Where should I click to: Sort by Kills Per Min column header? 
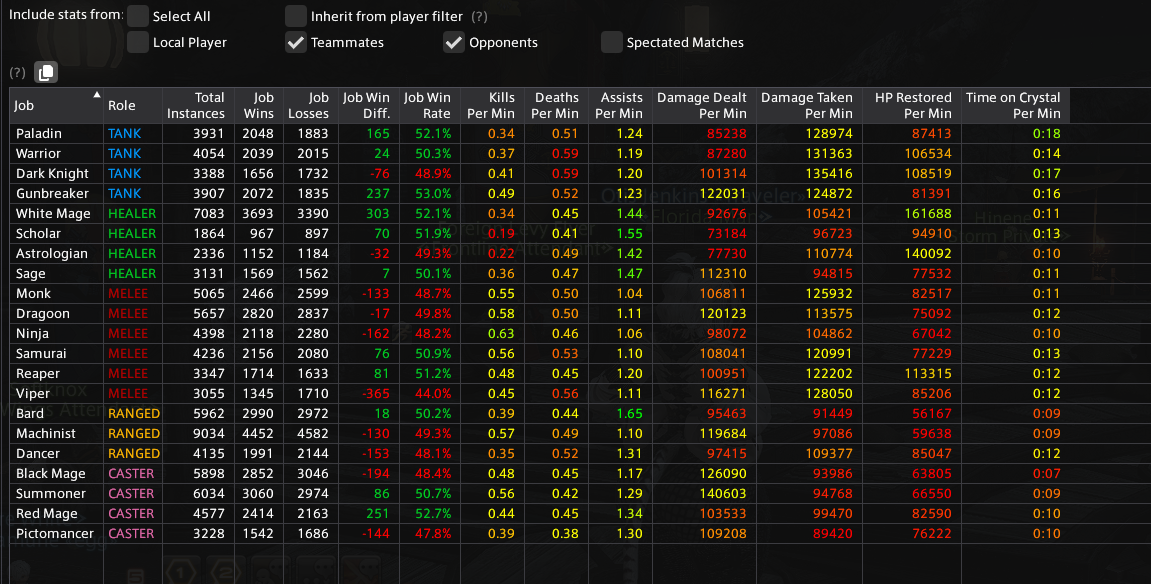(x=493, y=106)
